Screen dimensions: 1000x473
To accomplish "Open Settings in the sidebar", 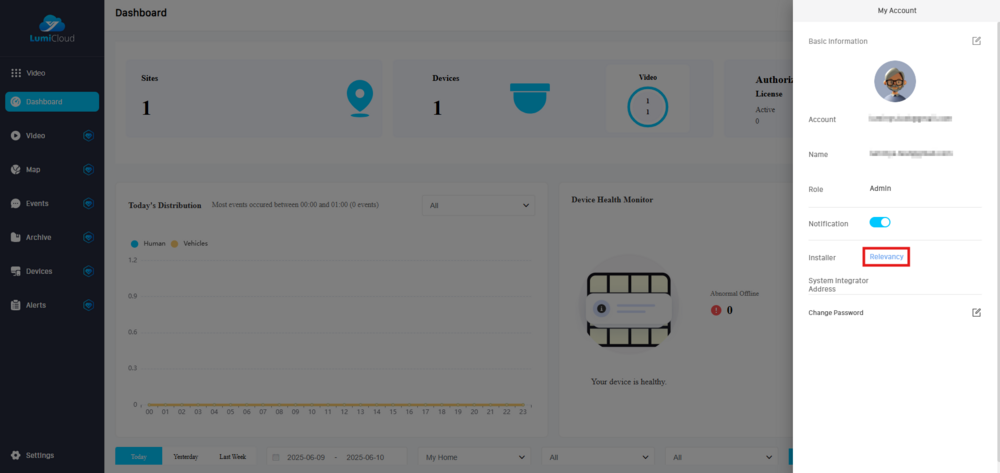I will tap(40, 455).
